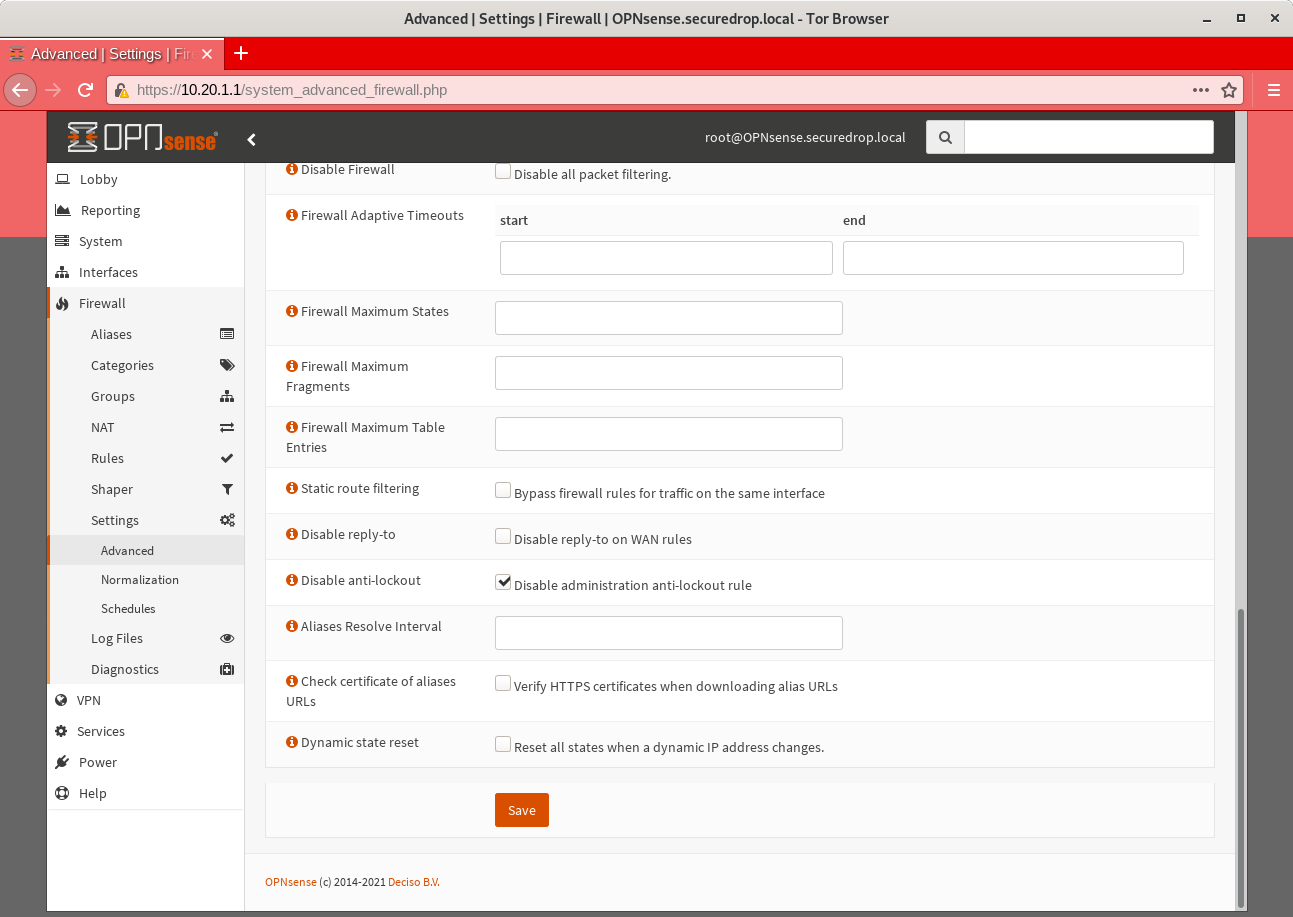Select the Rules checkmark icon

227,458
